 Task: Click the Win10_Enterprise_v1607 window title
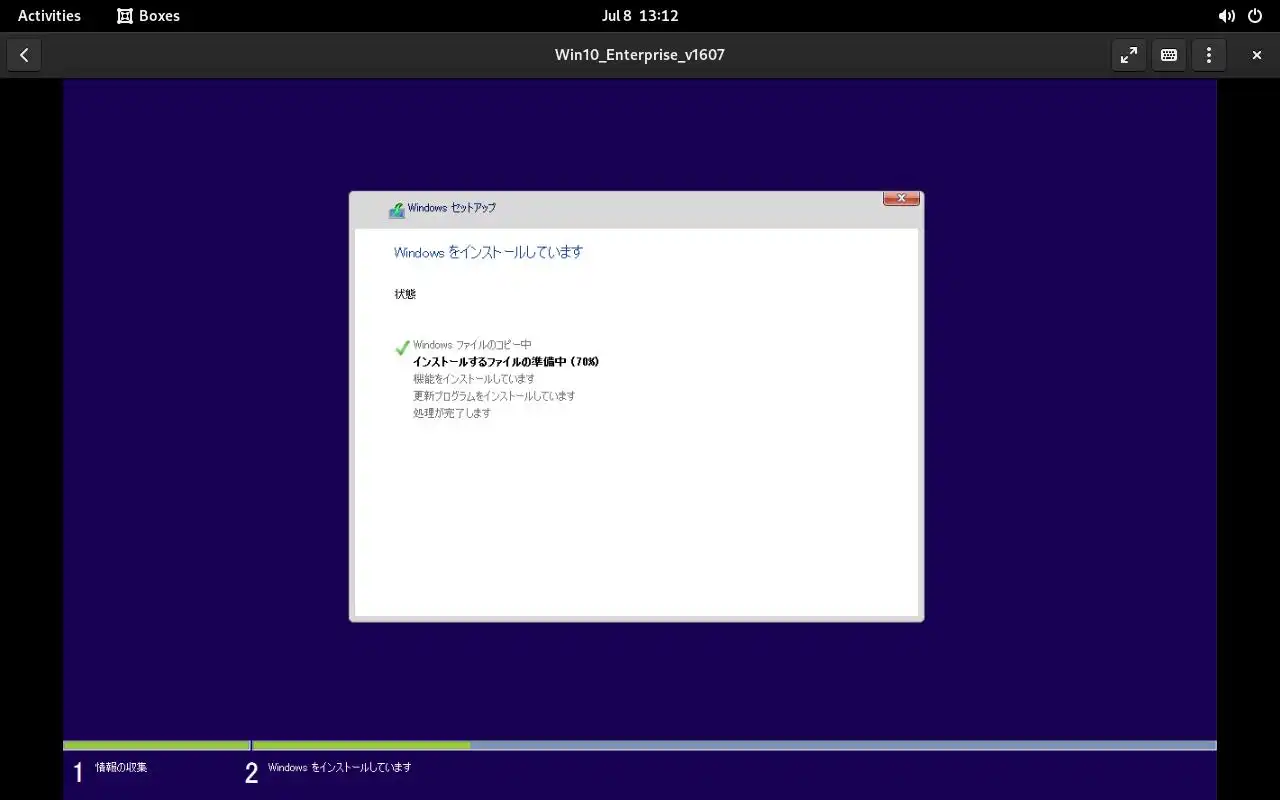tap(640, 55)
